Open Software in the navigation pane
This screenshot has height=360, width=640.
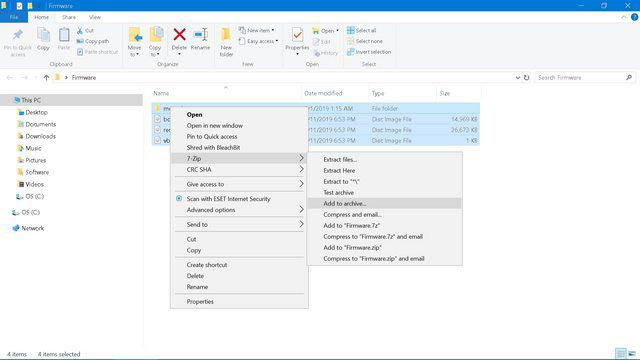pyautogui.click(x=37, y=172)
